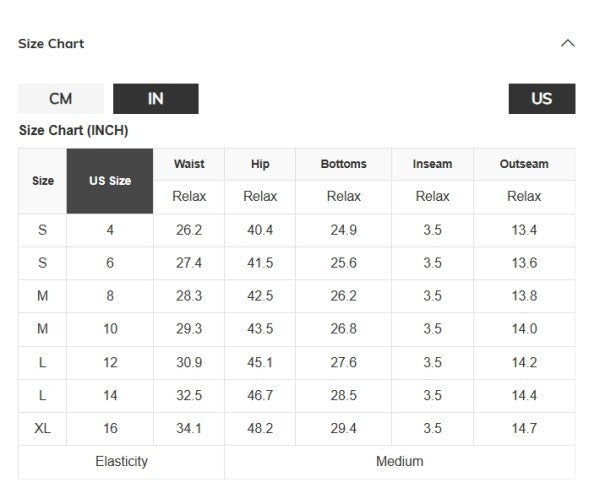Viewport: 600px width, 504px height.
Task: Click US size 16 cell
Action: 110,428
